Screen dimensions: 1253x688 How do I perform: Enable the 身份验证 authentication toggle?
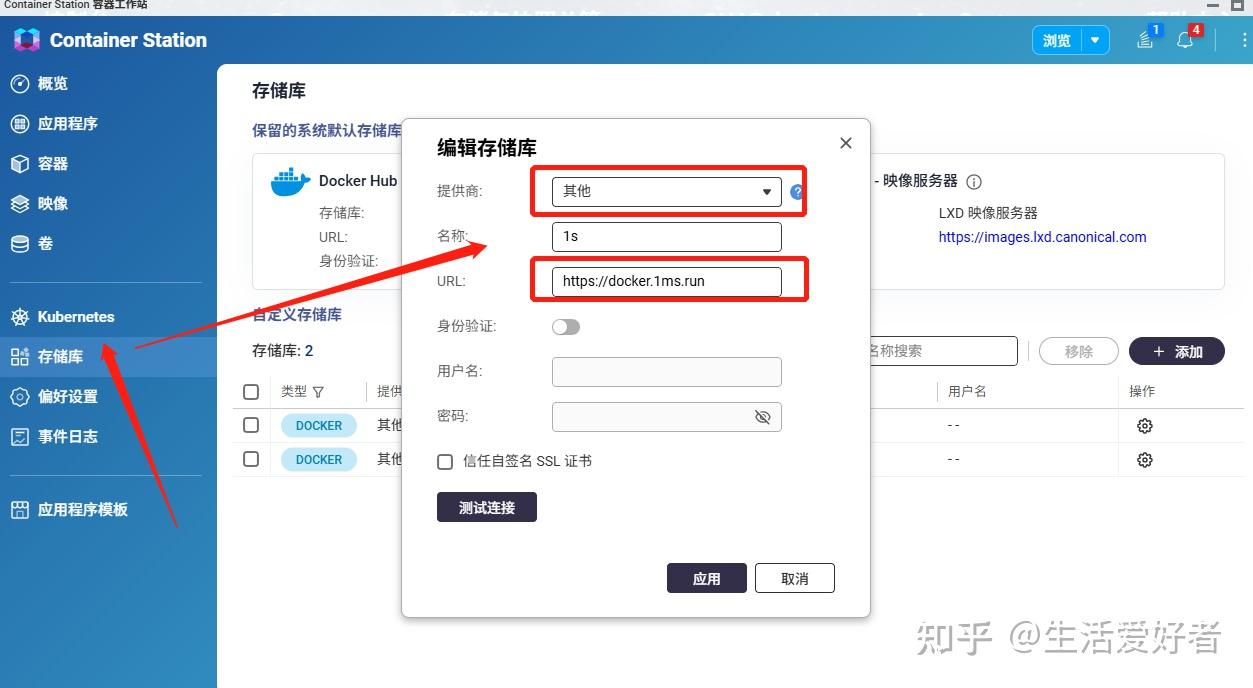point(565,326)
